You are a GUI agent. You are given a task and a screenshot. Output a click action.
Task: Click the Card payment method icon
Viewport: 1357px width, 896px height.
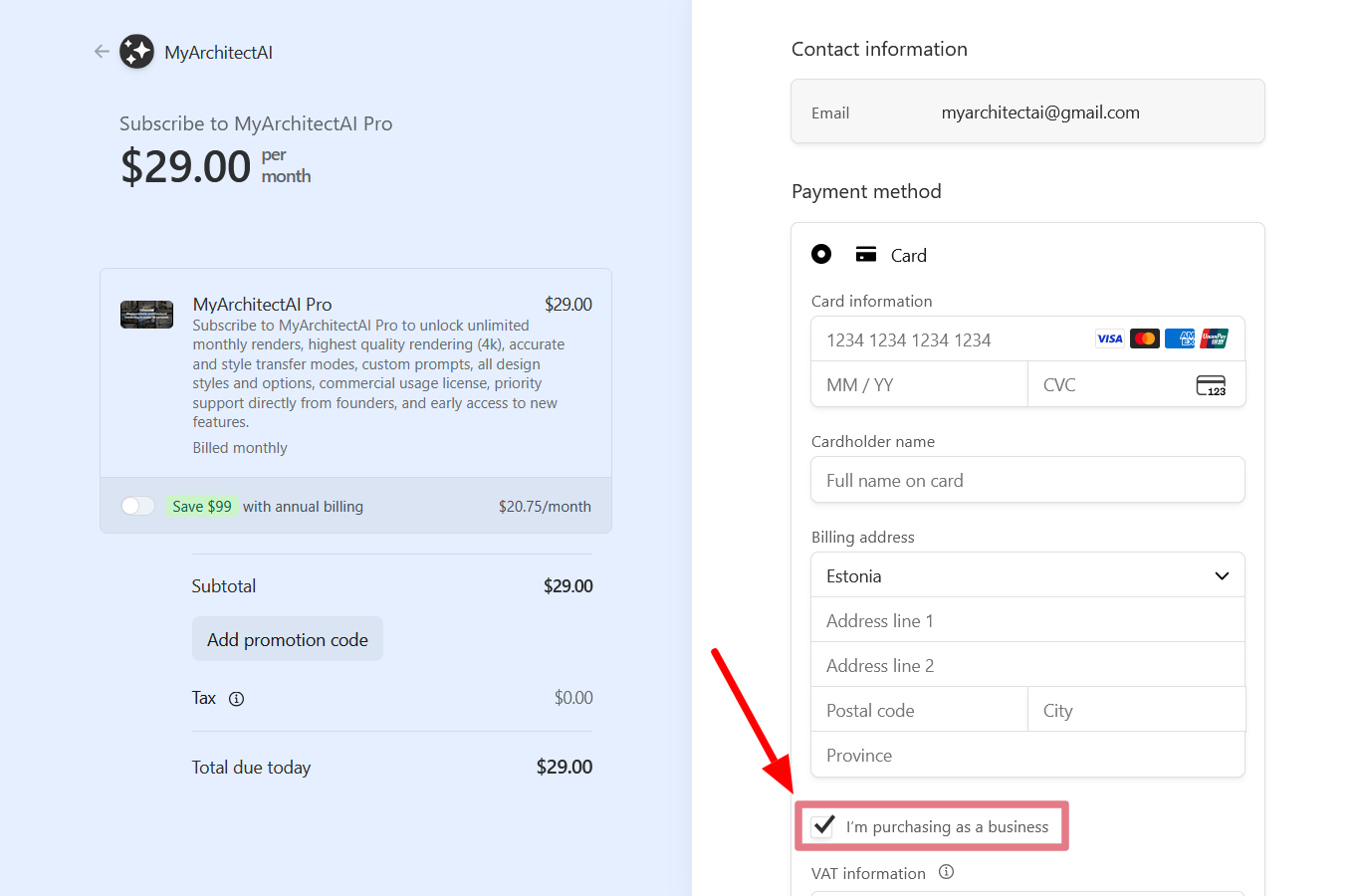pyautogui.click(x=866, y=255)
